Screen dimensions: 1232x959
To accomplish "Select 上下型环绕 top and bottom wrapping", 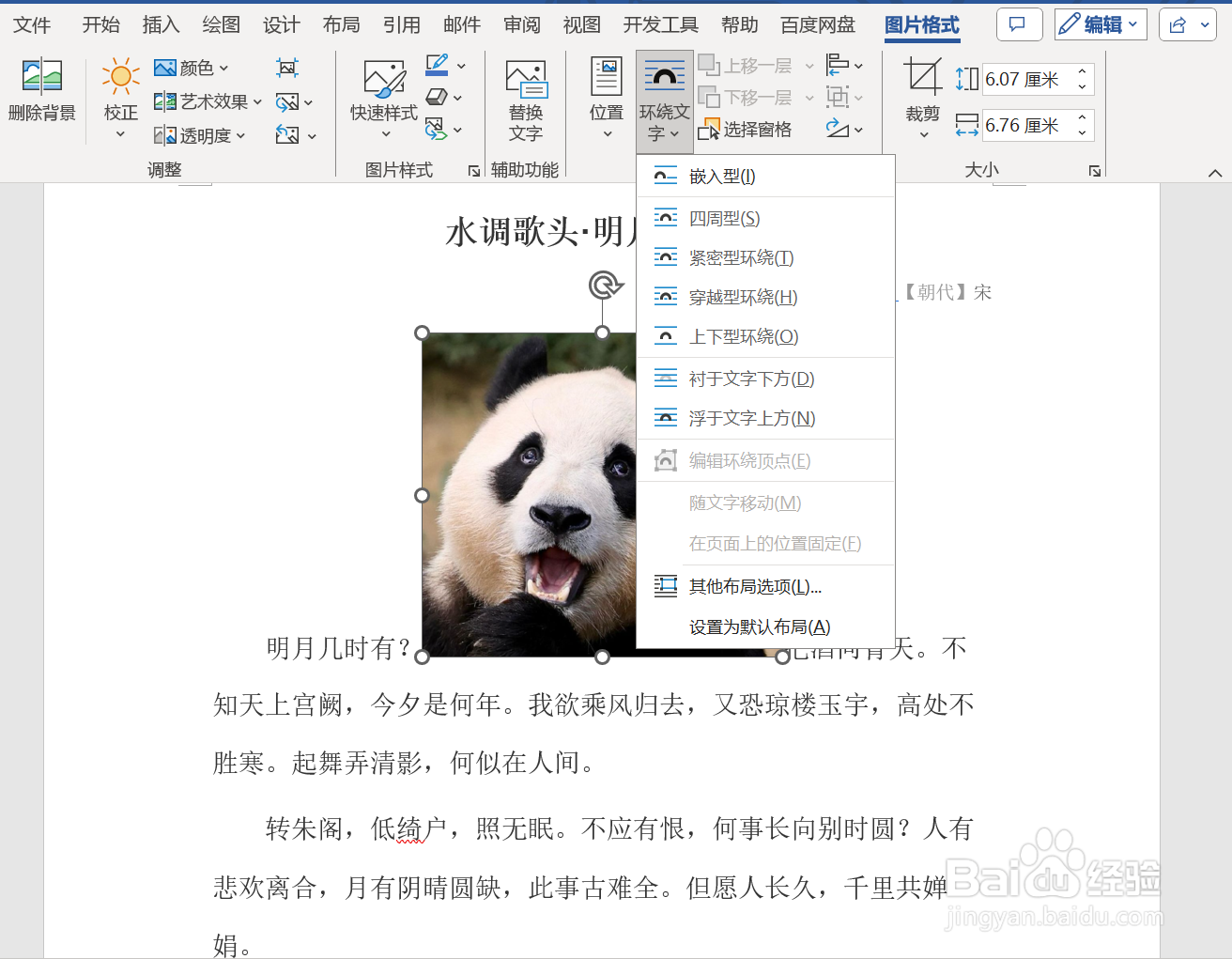I will tap(765, 336).
